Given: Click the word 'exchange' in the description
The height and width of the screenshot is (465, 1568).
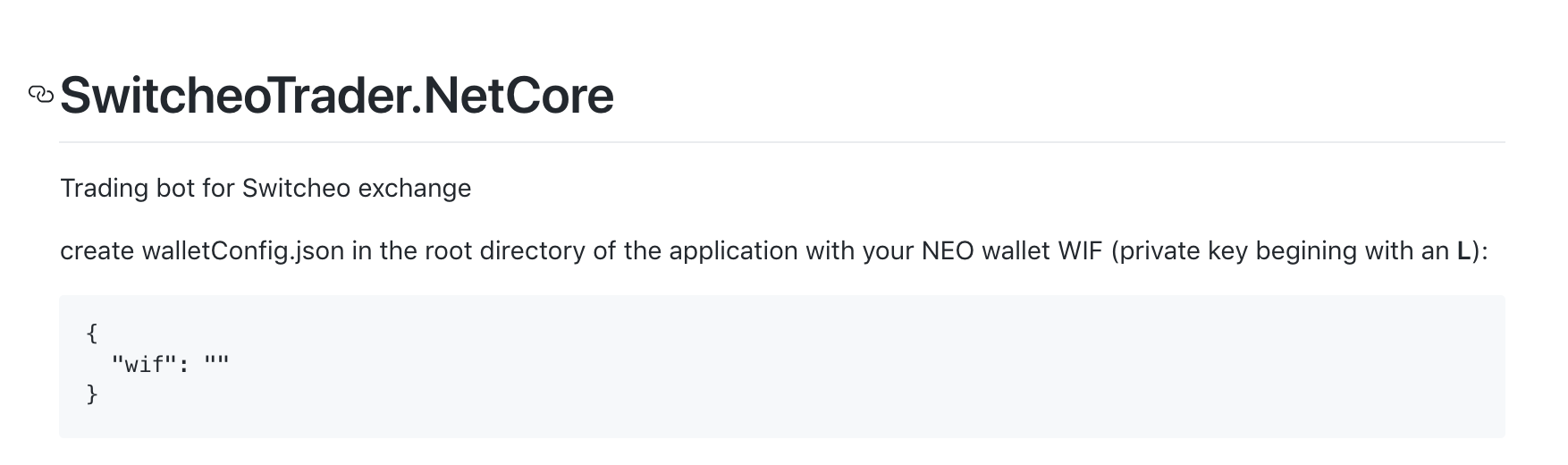Looking at the screenshot, I should [415, 188].
